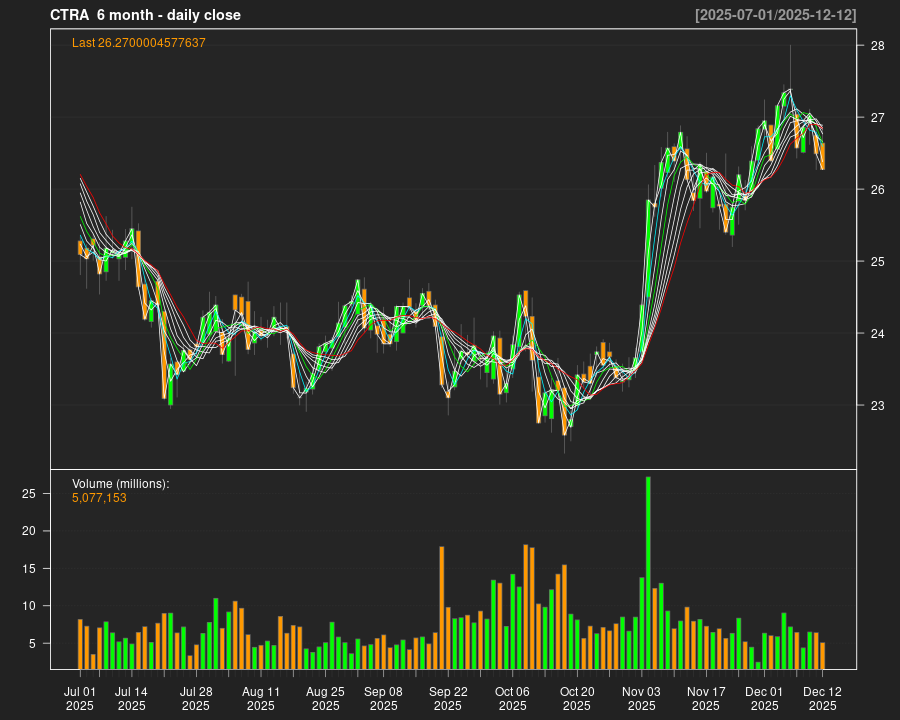Select the Jul 28 2025 date label
Screen dimensions: 900x720
196,698
